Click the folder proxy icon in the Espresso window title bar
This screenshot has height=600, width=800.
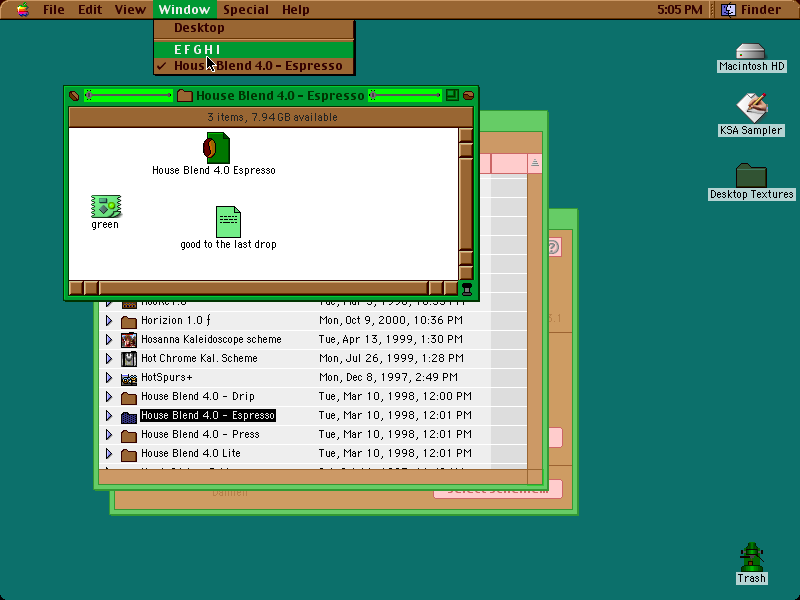tap(185, 95)
